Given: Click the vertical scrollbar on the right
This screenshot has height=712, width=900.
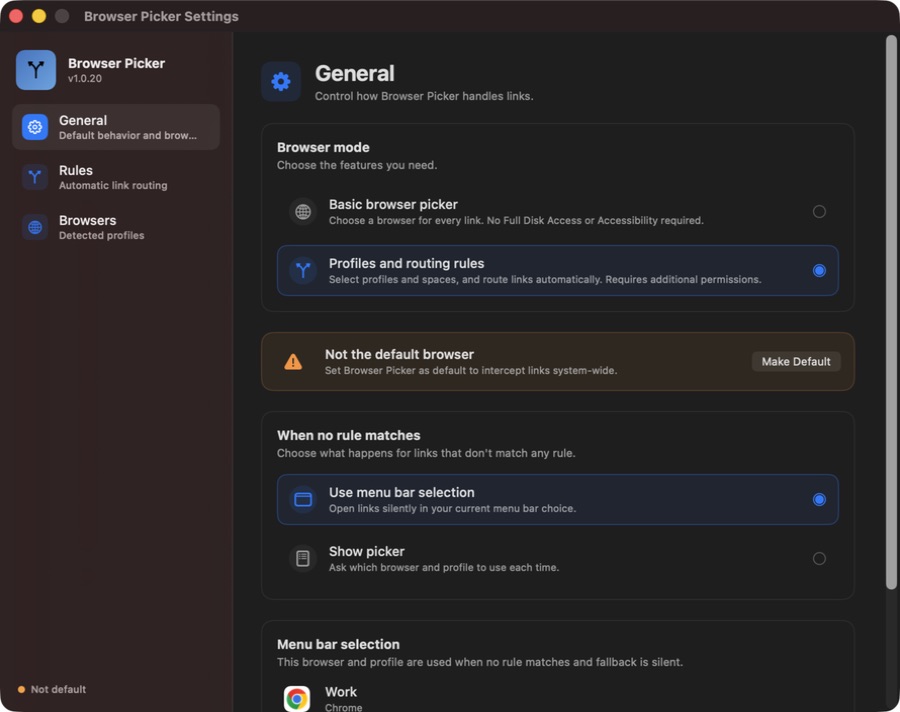Looking at the screenshot, I should [x=891, y=312].
